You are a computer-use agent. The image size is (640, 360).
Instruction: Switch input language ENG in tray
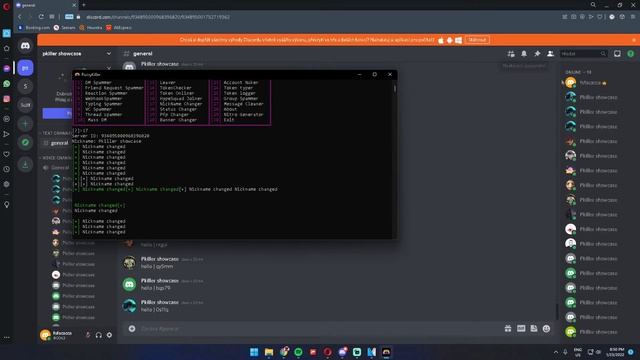(578, 352)
